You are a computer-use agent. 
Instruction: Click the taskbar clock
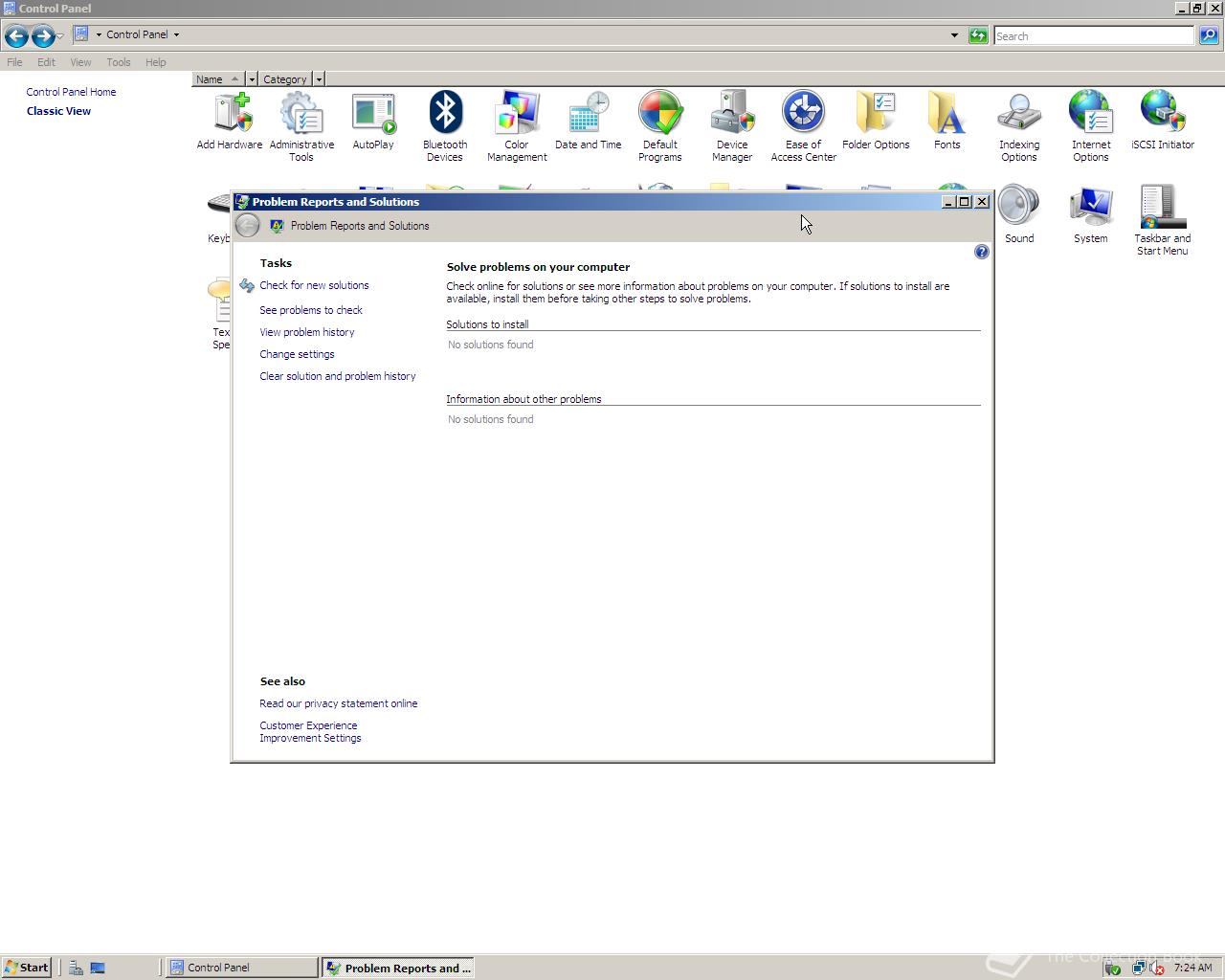pos(1192,968)
